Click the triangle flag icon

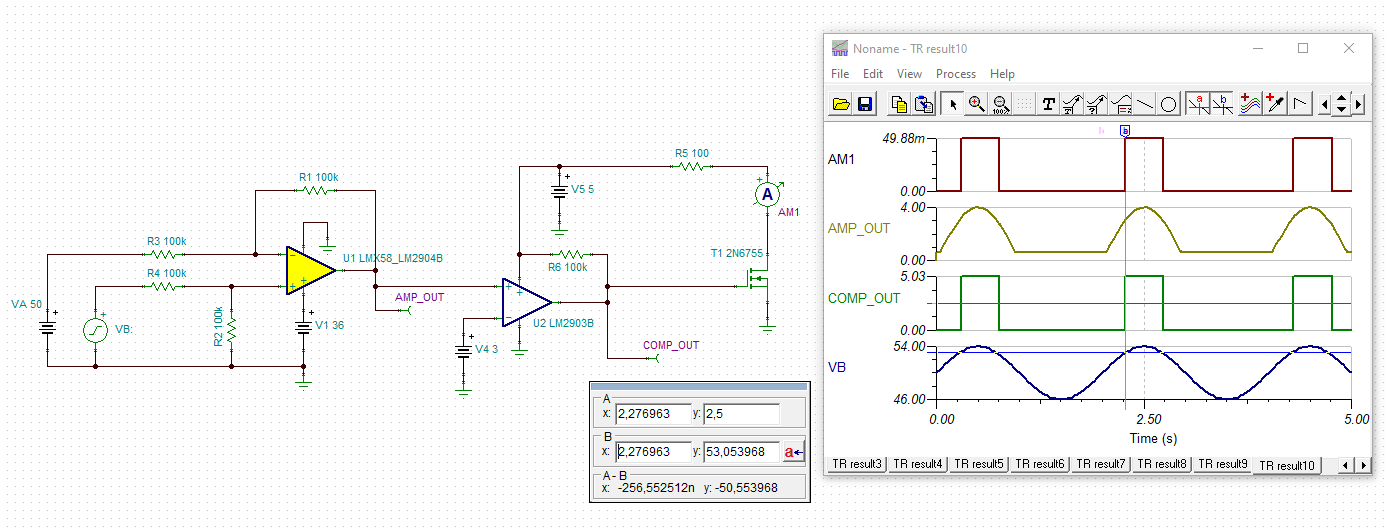click(x=1300, y=103)
